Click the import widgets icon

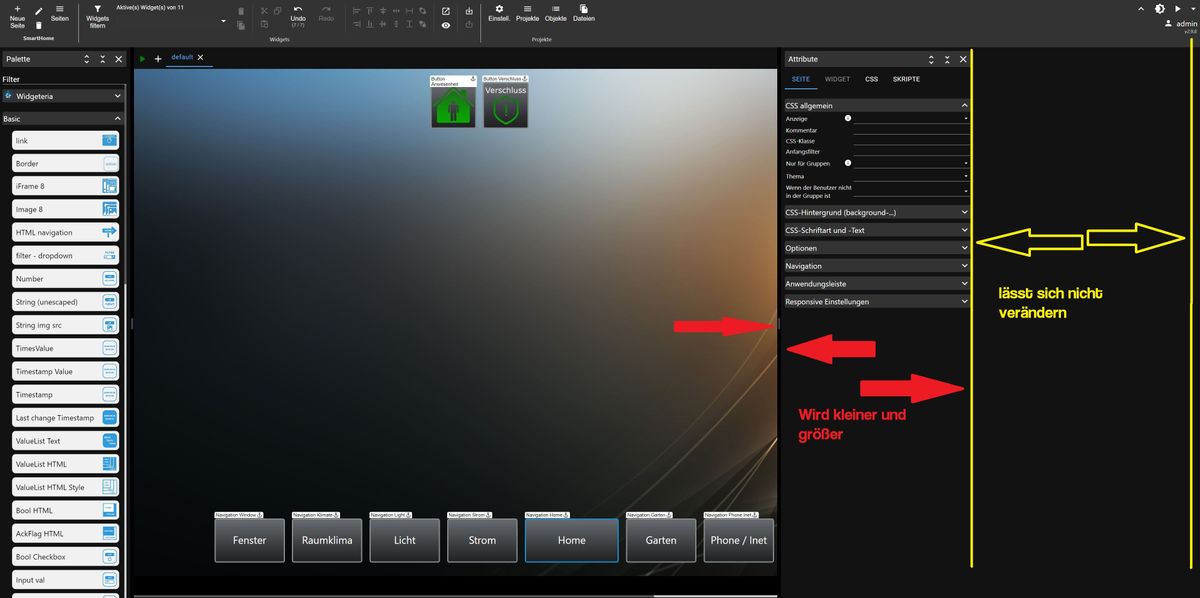[470, 10]
